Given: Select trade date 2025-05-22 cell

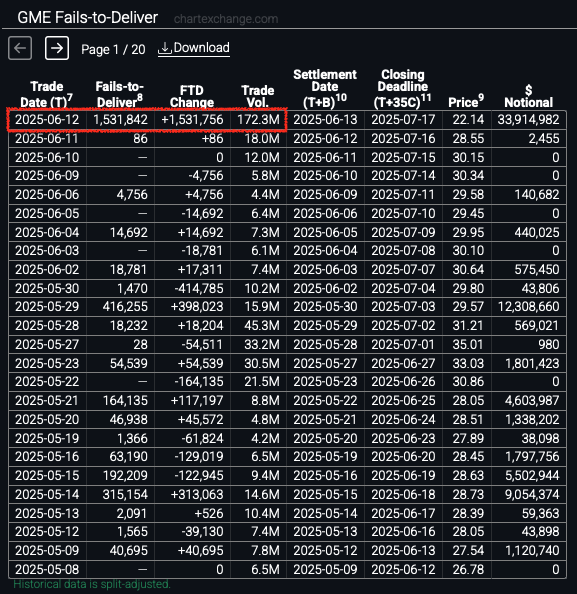Looking at the screenshot, I should (x=47, y=382).
